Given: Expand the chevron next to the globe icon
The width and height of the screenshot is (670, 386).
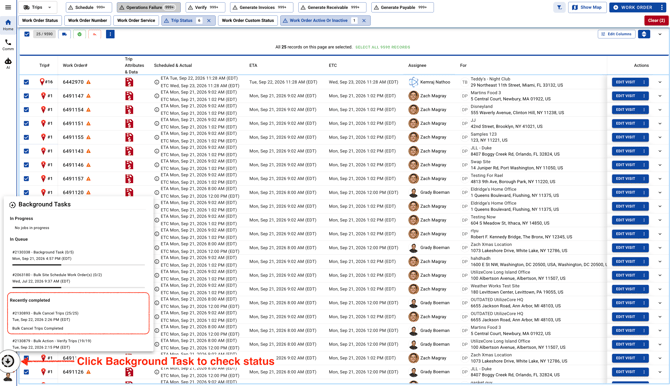Looking at the screenshot, I should pyautogui.click(x=660, y=34).
